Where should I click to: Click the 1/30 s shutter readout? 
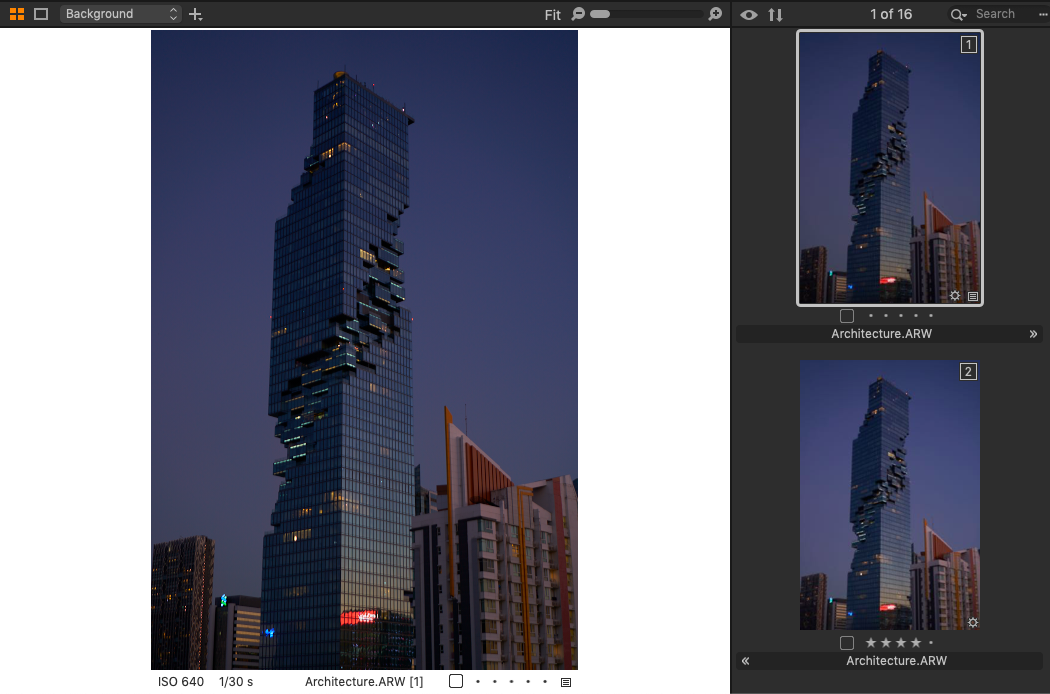[236, 682]
